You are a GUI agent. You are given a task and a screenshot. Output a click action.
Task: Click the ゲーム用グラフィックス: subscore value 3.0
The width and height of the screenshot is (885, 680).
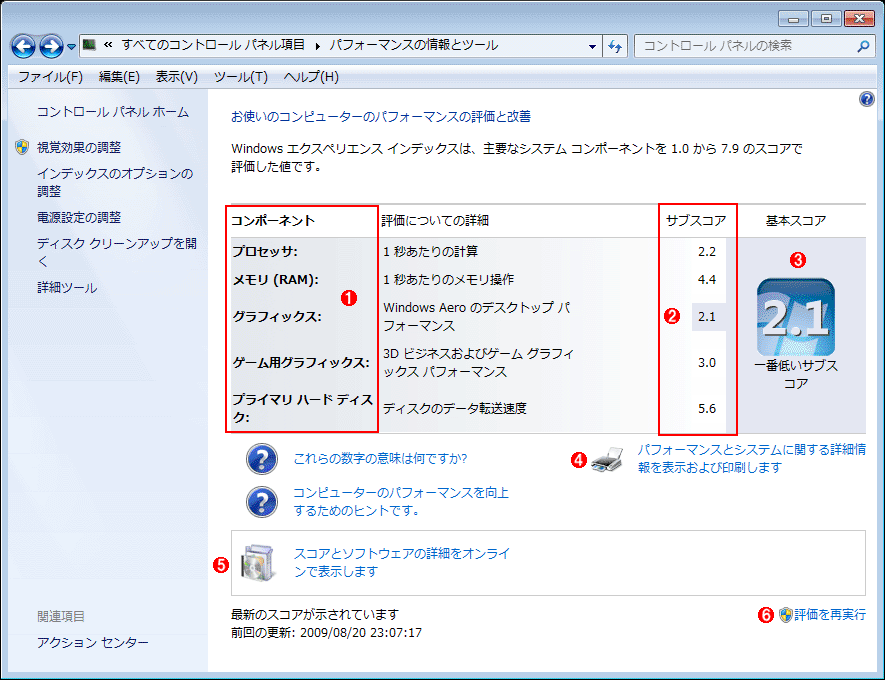coord(707,363)
